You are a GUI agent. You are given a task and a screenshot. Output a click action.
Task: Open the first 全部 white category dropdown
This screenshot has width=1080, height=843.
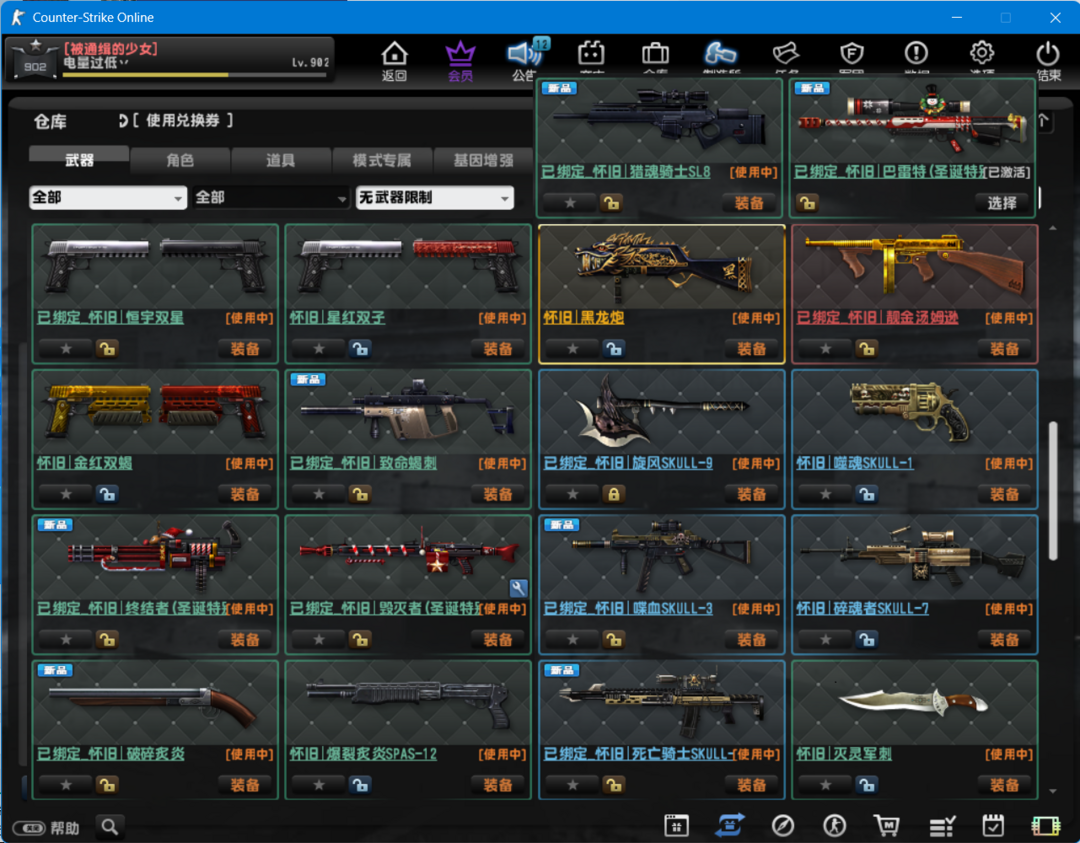tap(107, 198)
